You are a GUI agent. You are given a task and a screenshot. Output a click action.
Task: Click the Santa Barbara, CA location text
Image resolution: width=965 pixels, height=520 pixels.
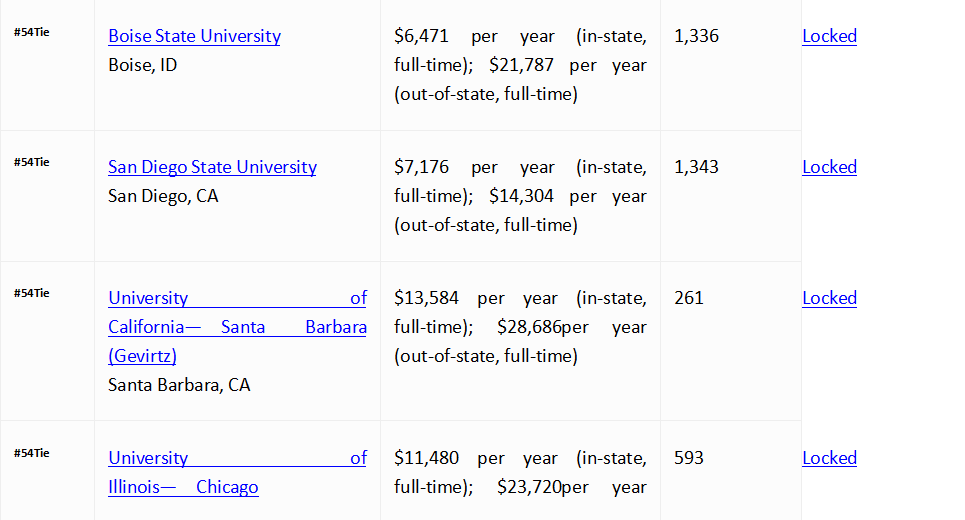[179, 385]
